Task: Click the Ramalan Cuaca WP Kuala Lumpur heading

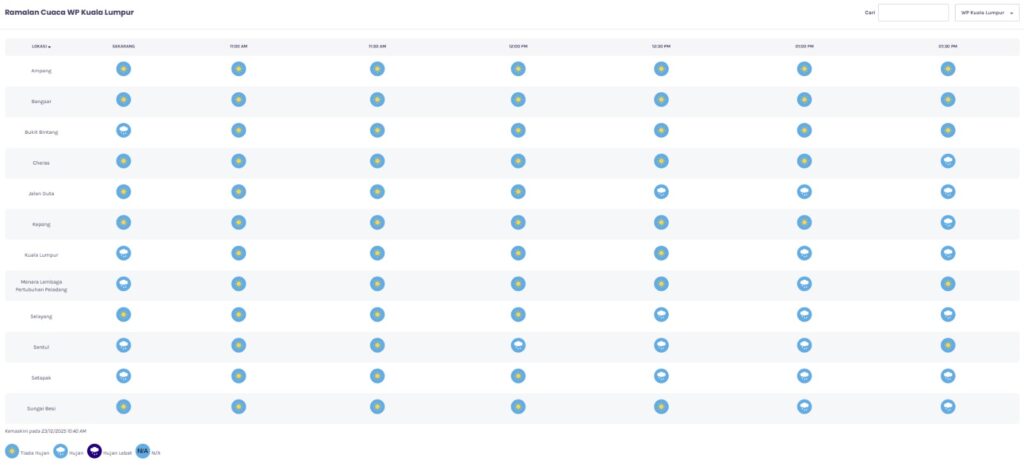Action: [x=69, y=12]
